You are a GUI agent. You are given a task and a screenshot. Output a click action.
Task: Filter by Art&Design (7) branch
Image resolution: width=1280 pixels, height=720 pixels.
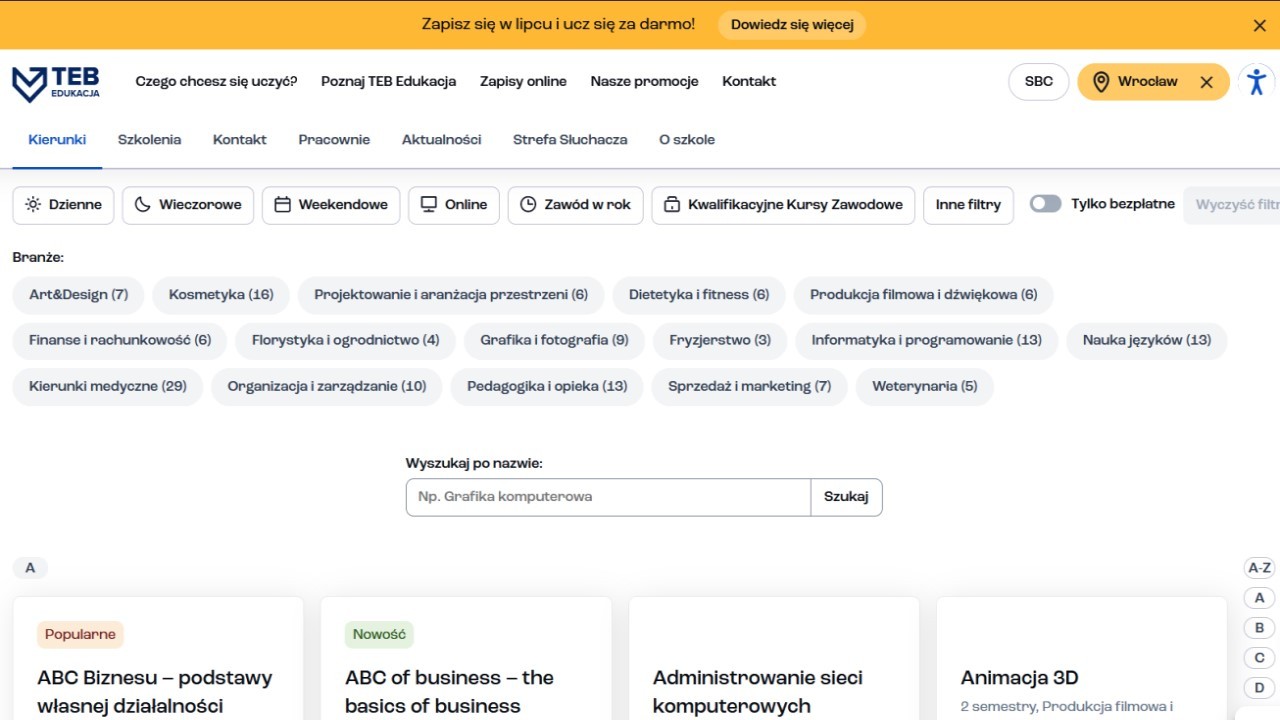click(x=78, y=295)
